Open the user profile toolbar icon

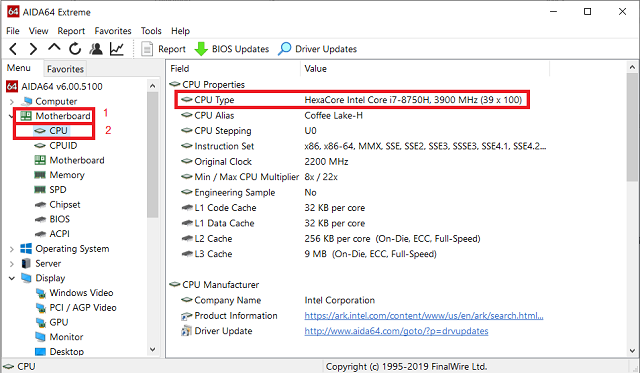[96, 49]
